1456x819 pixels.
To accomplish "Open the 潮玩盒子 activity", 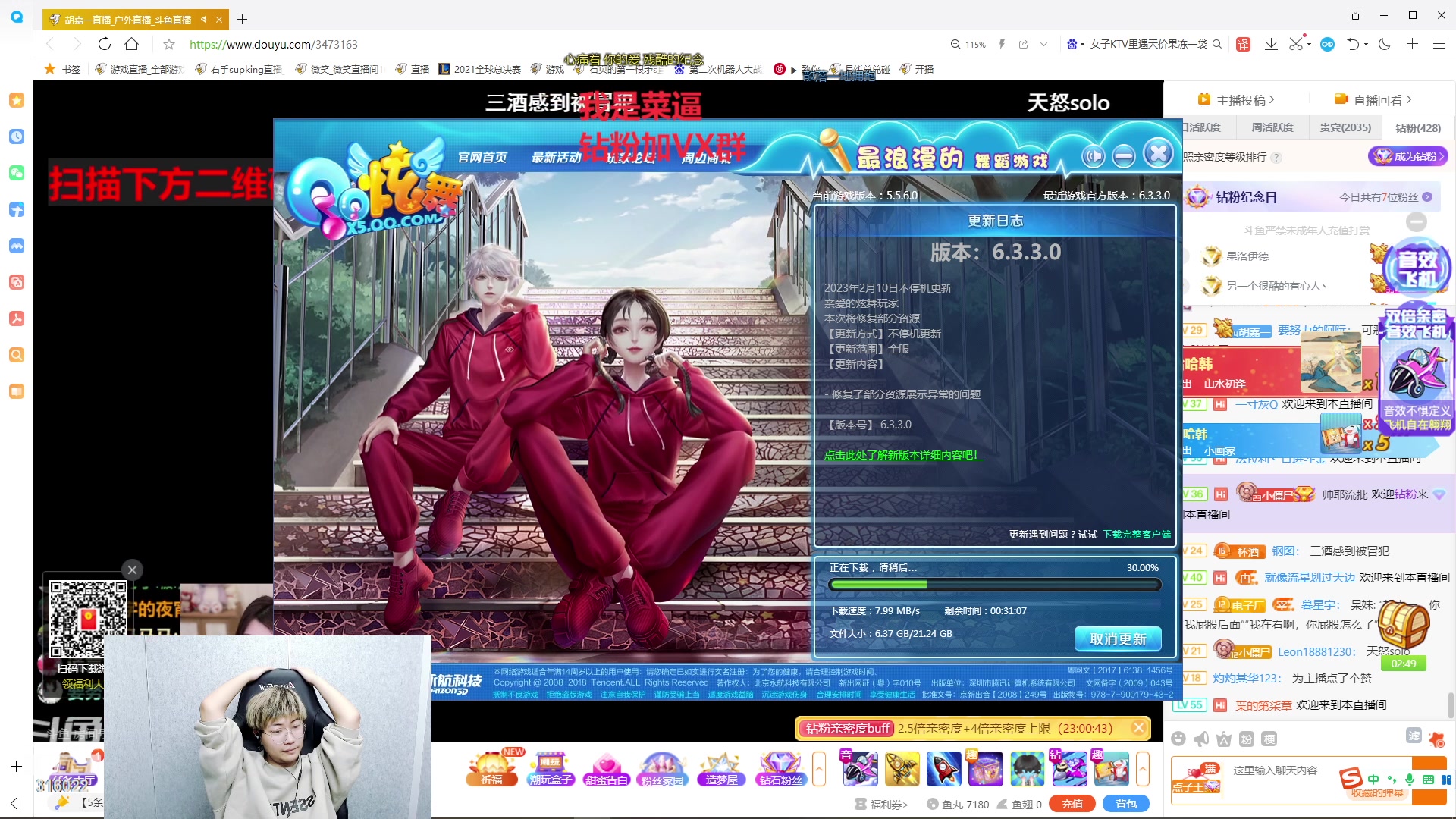I will point(551,768).
